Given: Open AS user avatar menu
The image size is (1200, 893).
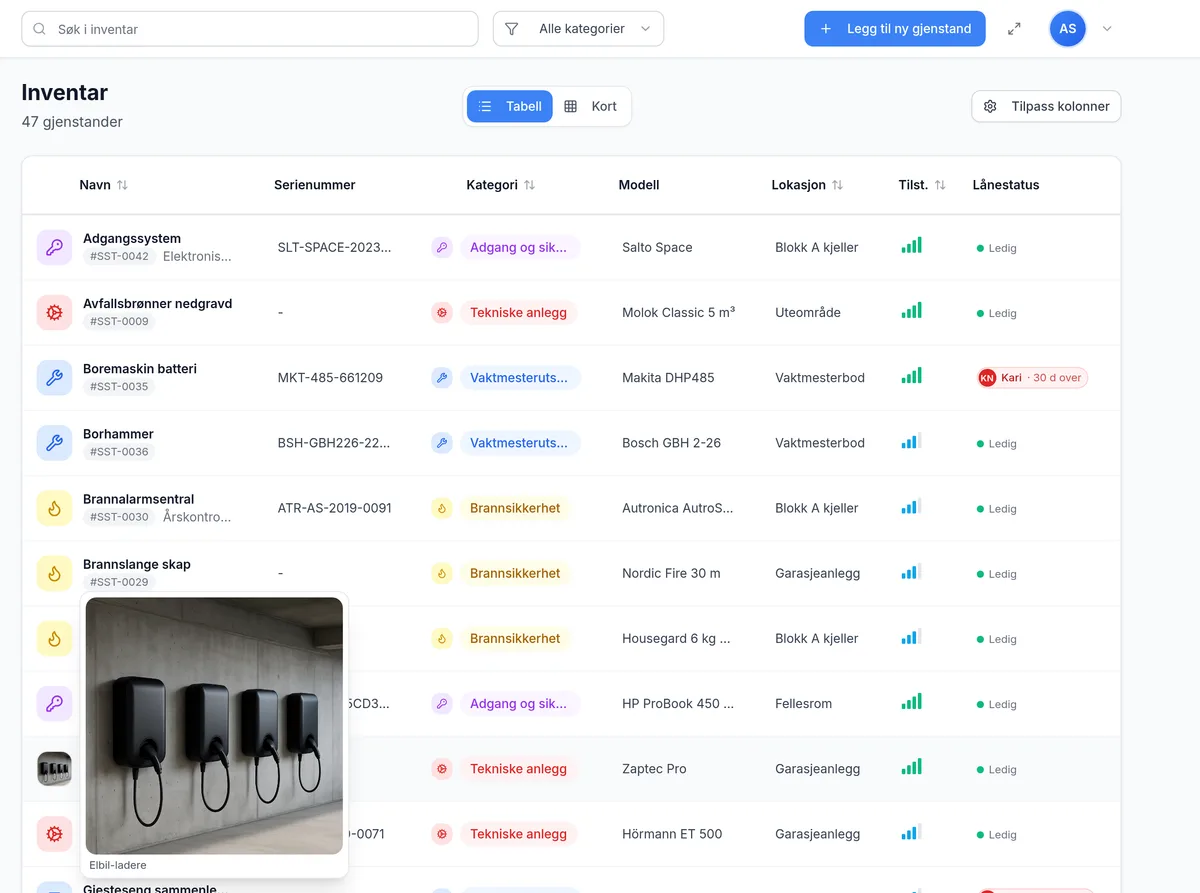Looking at the screenshot, I should pyautogui.click(x=1068, y=29).
